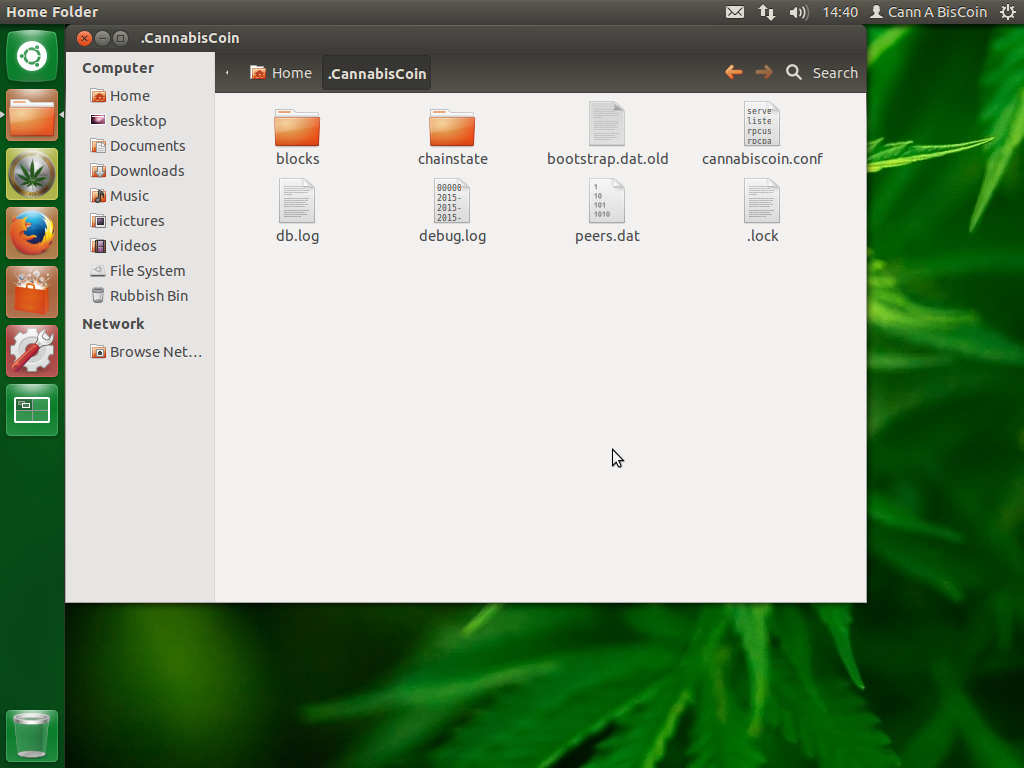Open Documents in the sidebar
This screenshot has height=768, width=1024.
140,146
